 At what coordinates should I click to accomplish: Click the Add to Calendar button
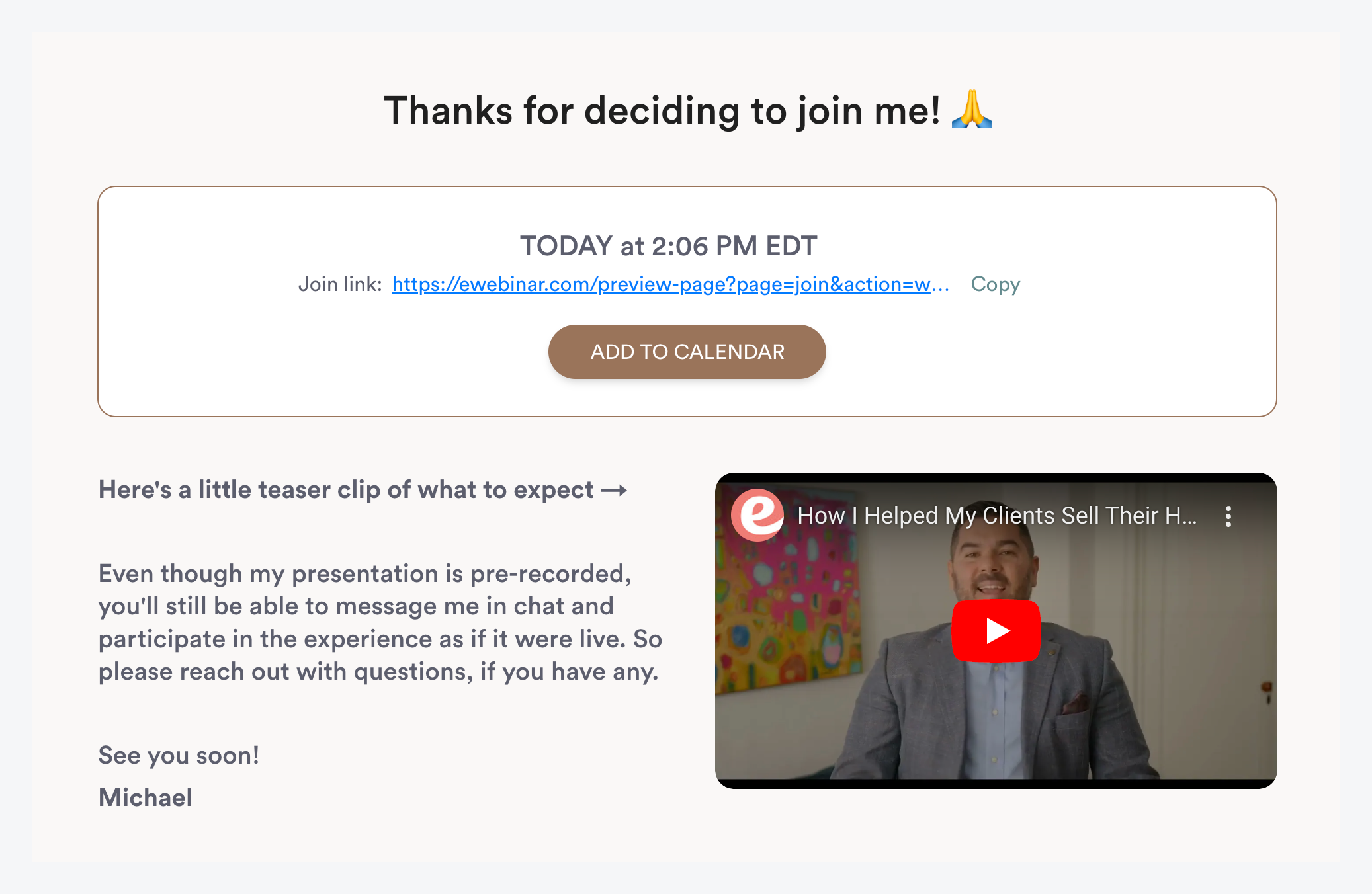coord(687,352)
